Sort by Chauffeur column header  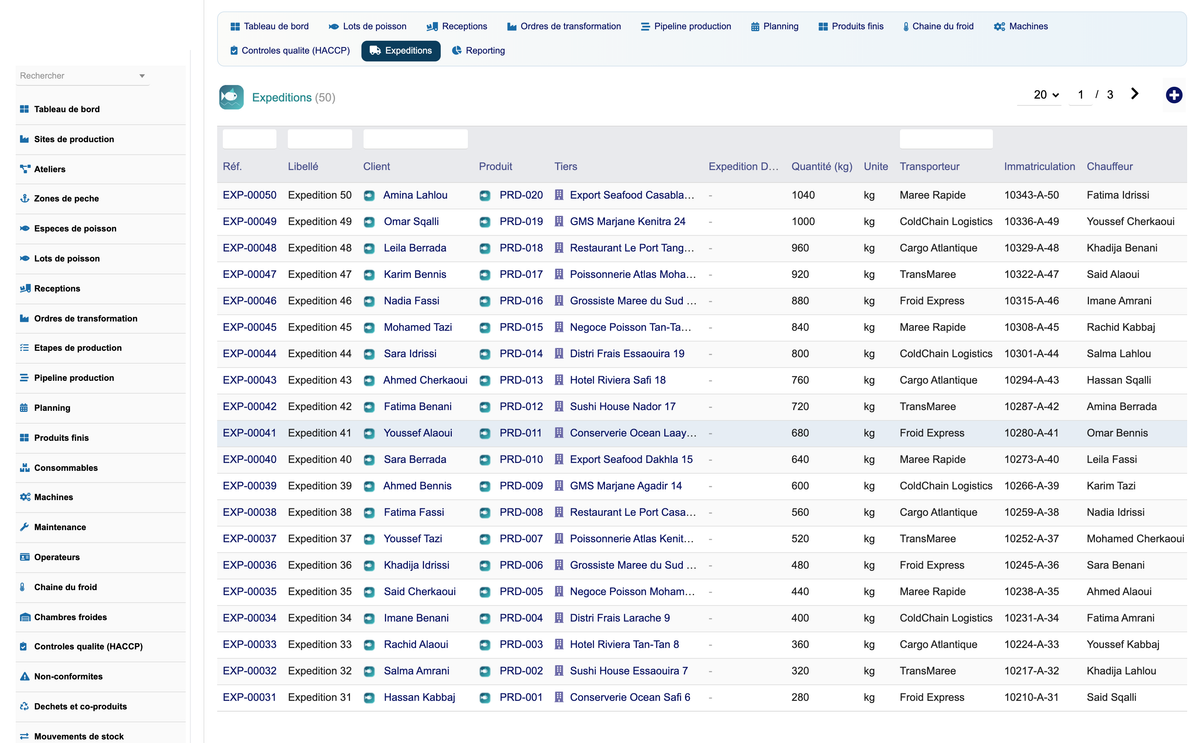pyautogui.click(x=1110, y=166)
